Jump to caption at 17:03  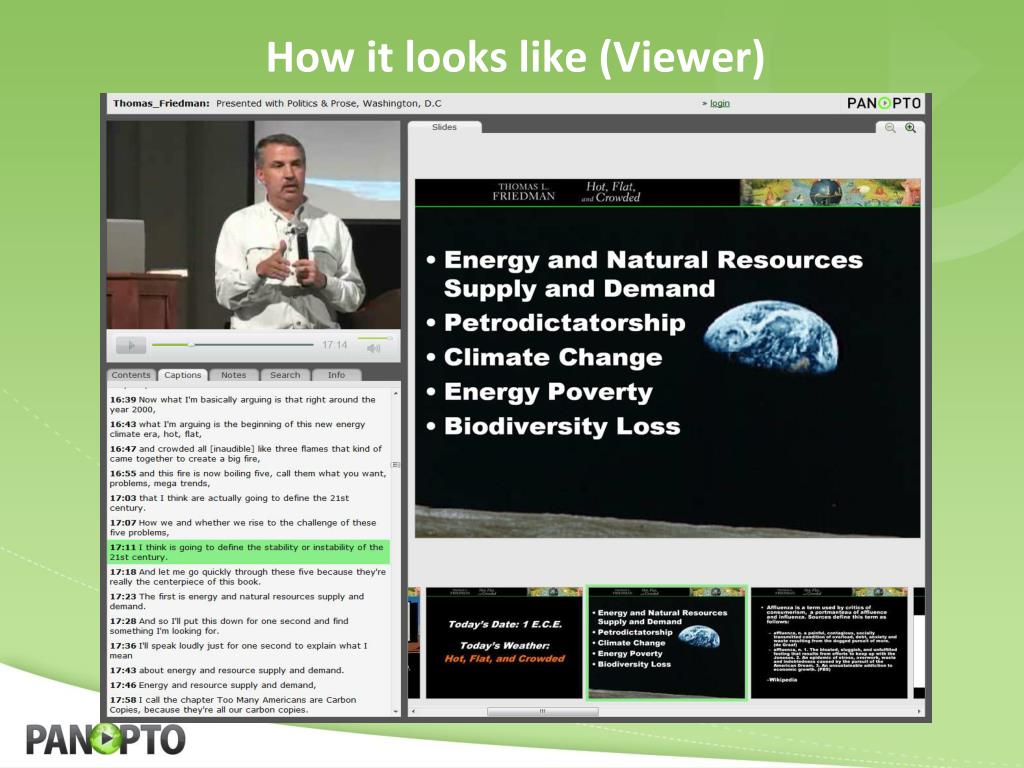pos(248,503)
